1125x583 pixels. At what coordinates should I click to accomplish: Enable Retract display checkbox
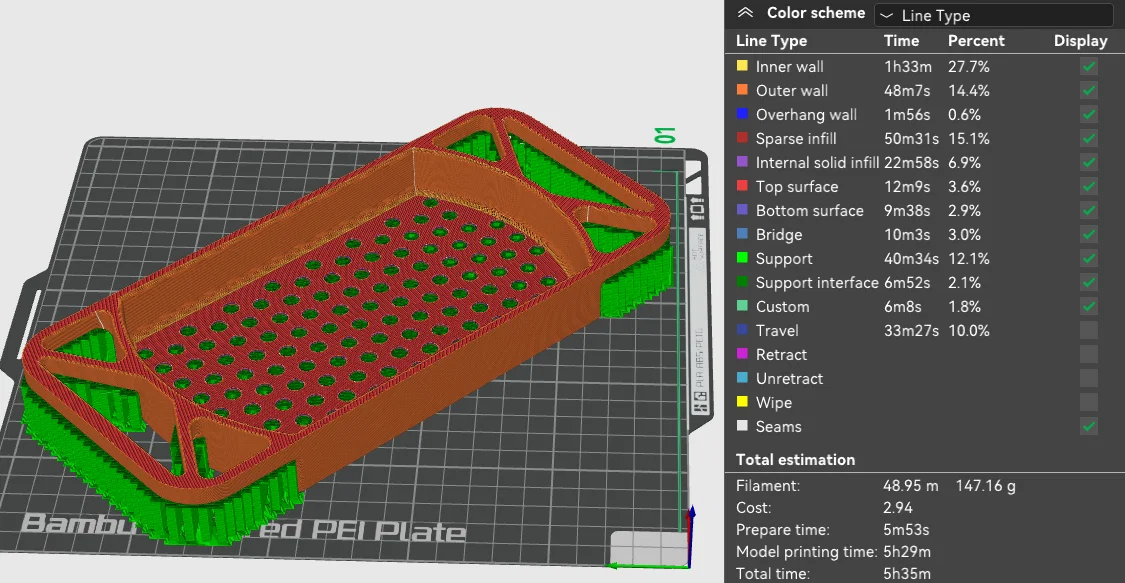1088,355
